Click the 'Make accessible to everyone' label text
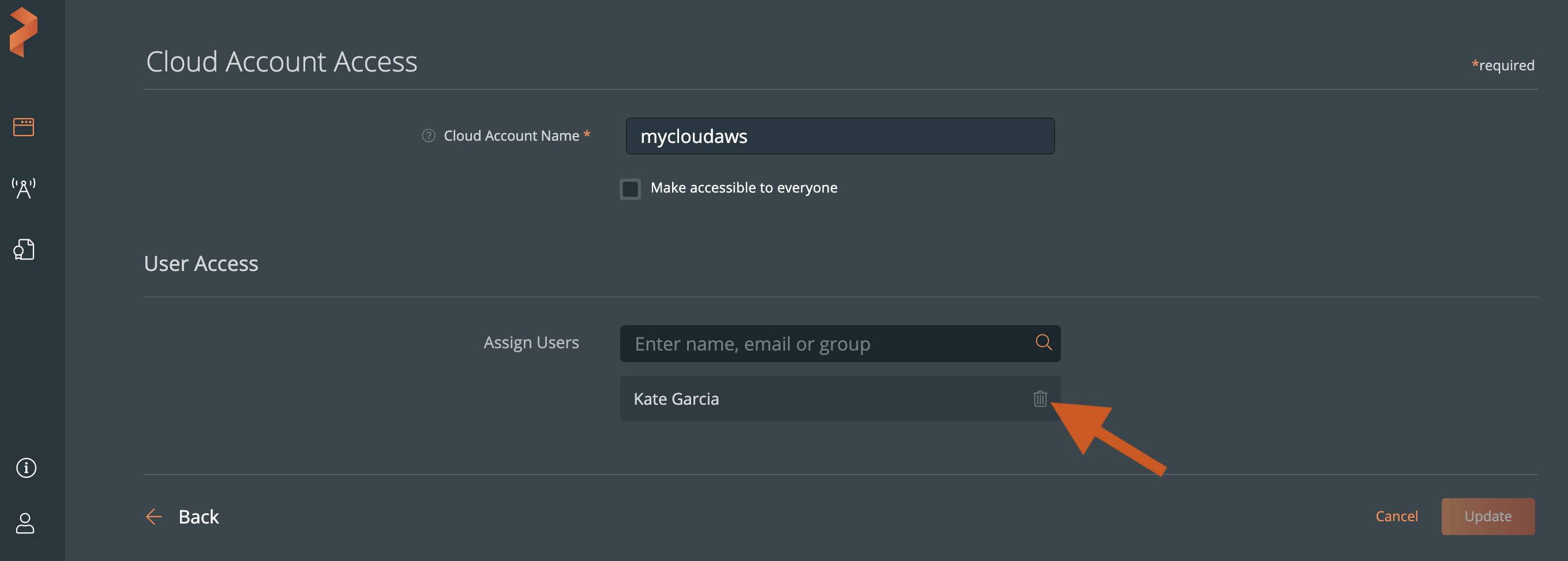This screenshot has width=1568, height=561. coord(743,188)
